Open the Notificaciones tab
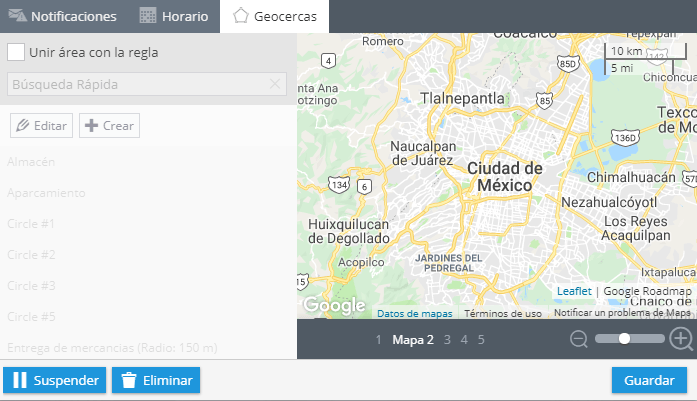This screenshot has width=697, height=401. pyautogui.click(x=63, y=16)
